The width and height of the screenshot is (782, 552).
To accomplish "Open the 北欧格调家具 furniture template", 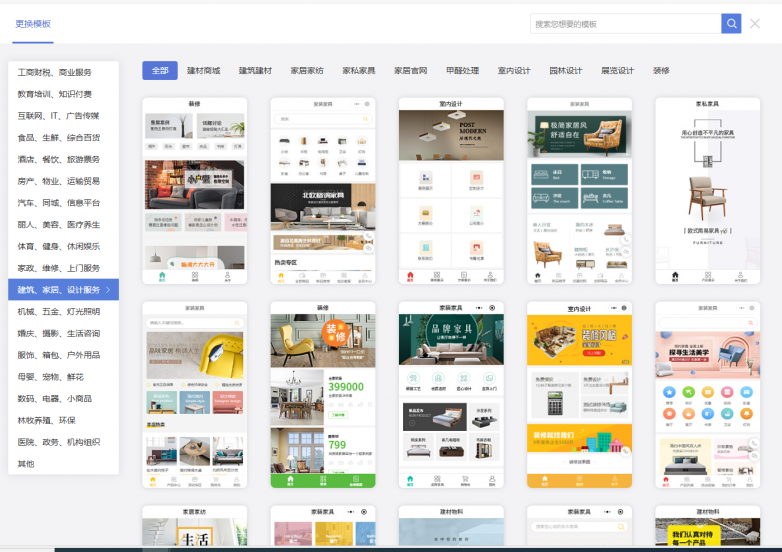I will tap(323, 191).
